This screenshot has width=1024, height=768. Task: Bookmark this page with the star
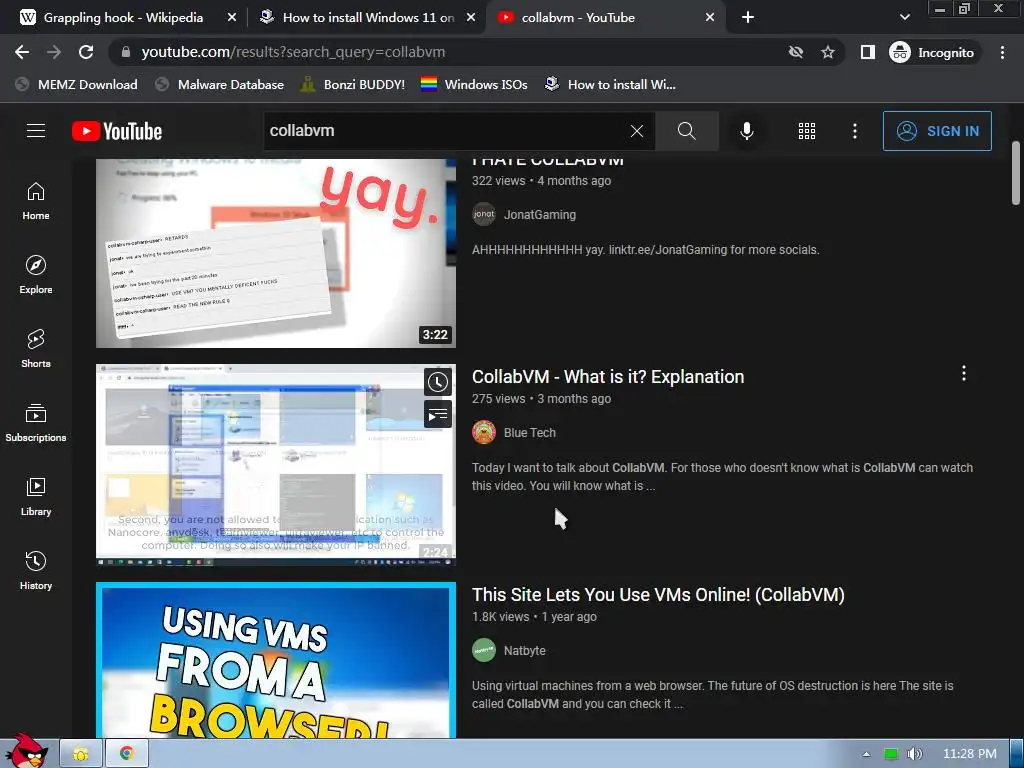click(x=828, y=52)
